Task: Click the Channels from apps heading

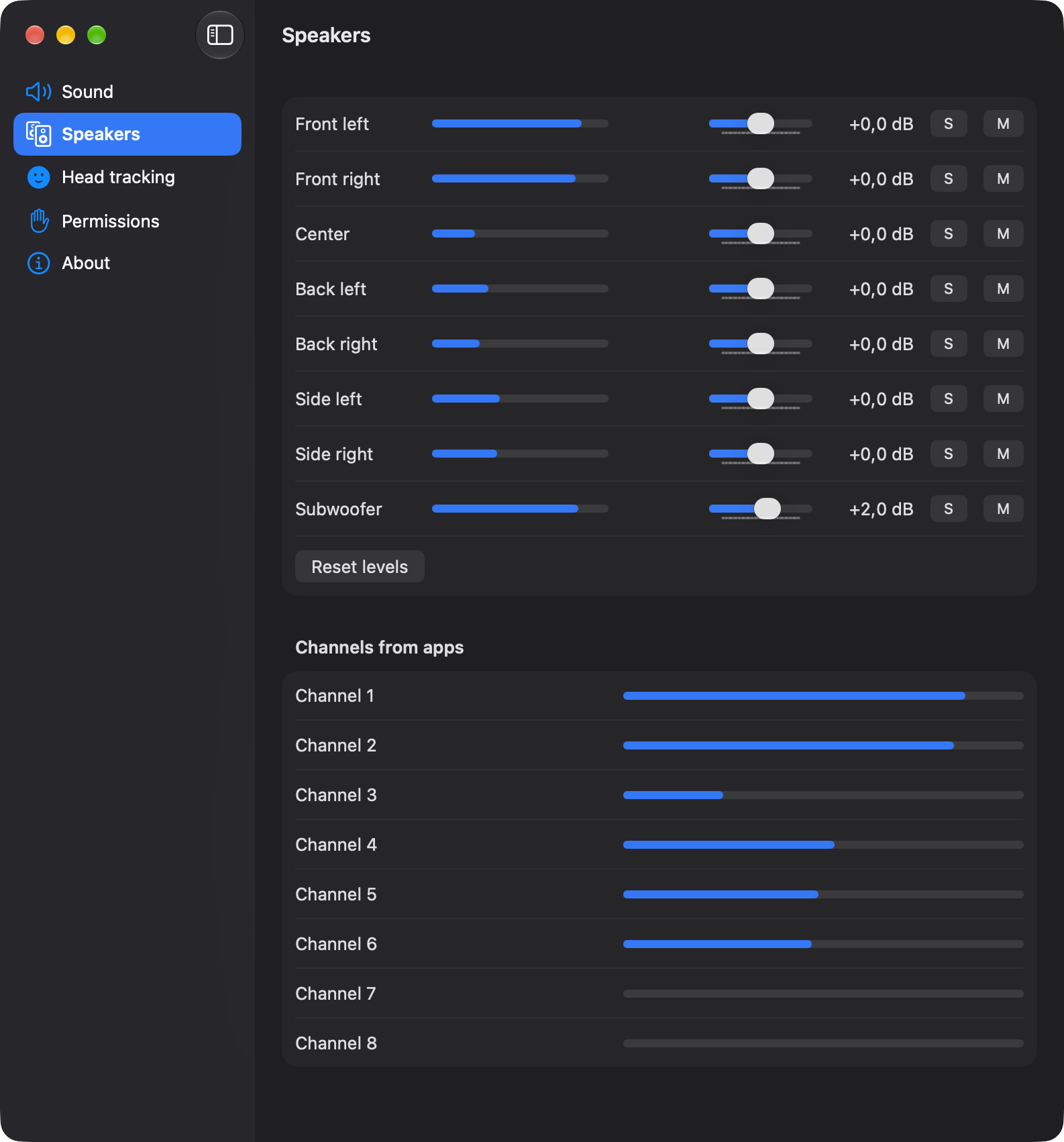Action: [380, 647]
